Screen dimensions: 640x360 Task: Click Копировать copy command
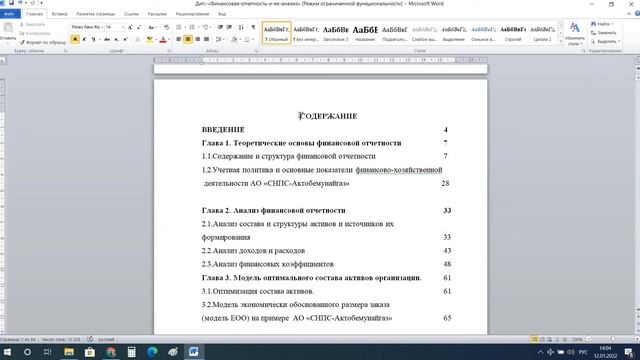35,33
